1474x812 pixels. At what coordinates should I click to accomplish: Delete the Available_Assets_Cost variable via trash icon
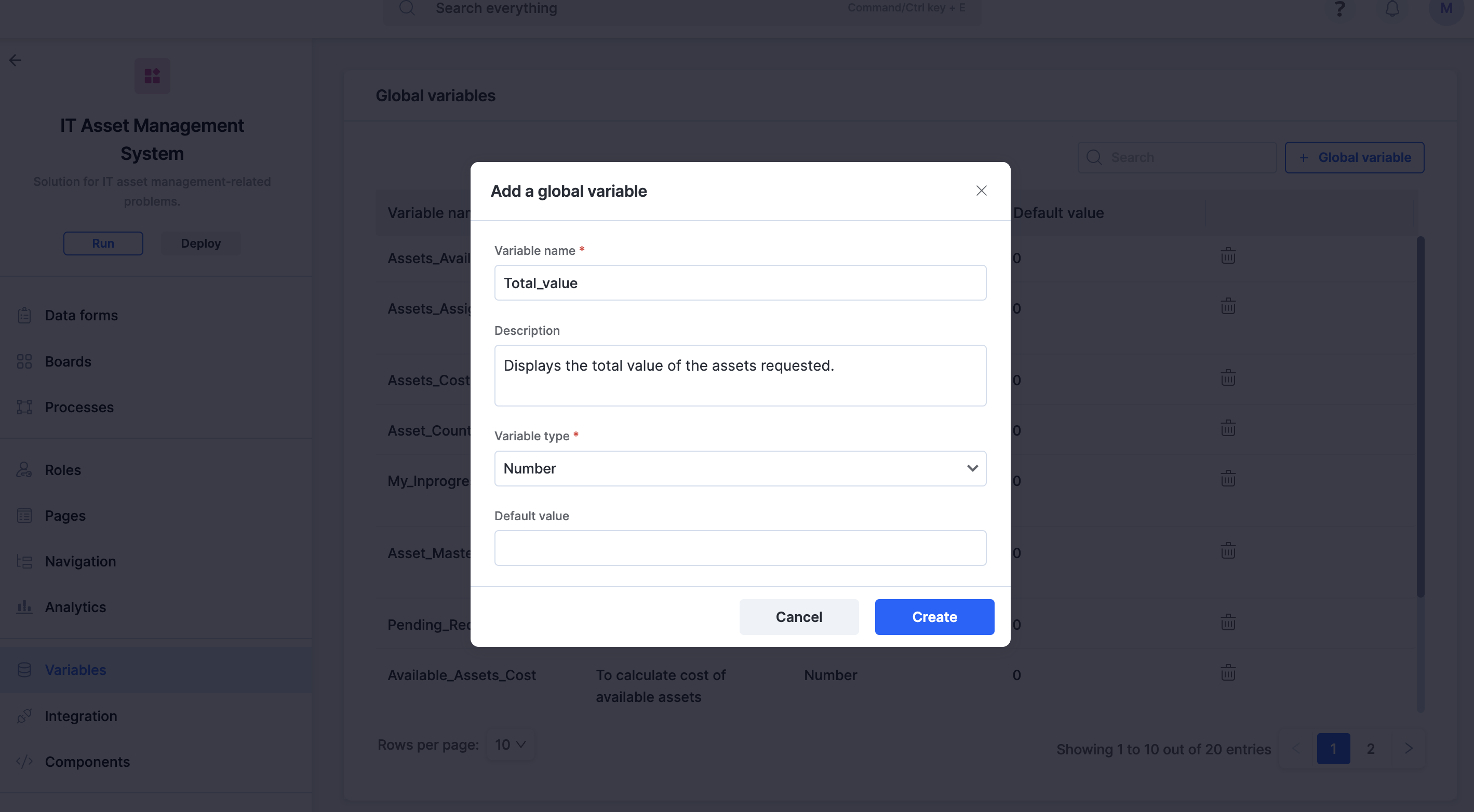pyautogui.click(x=1228, y=672)
